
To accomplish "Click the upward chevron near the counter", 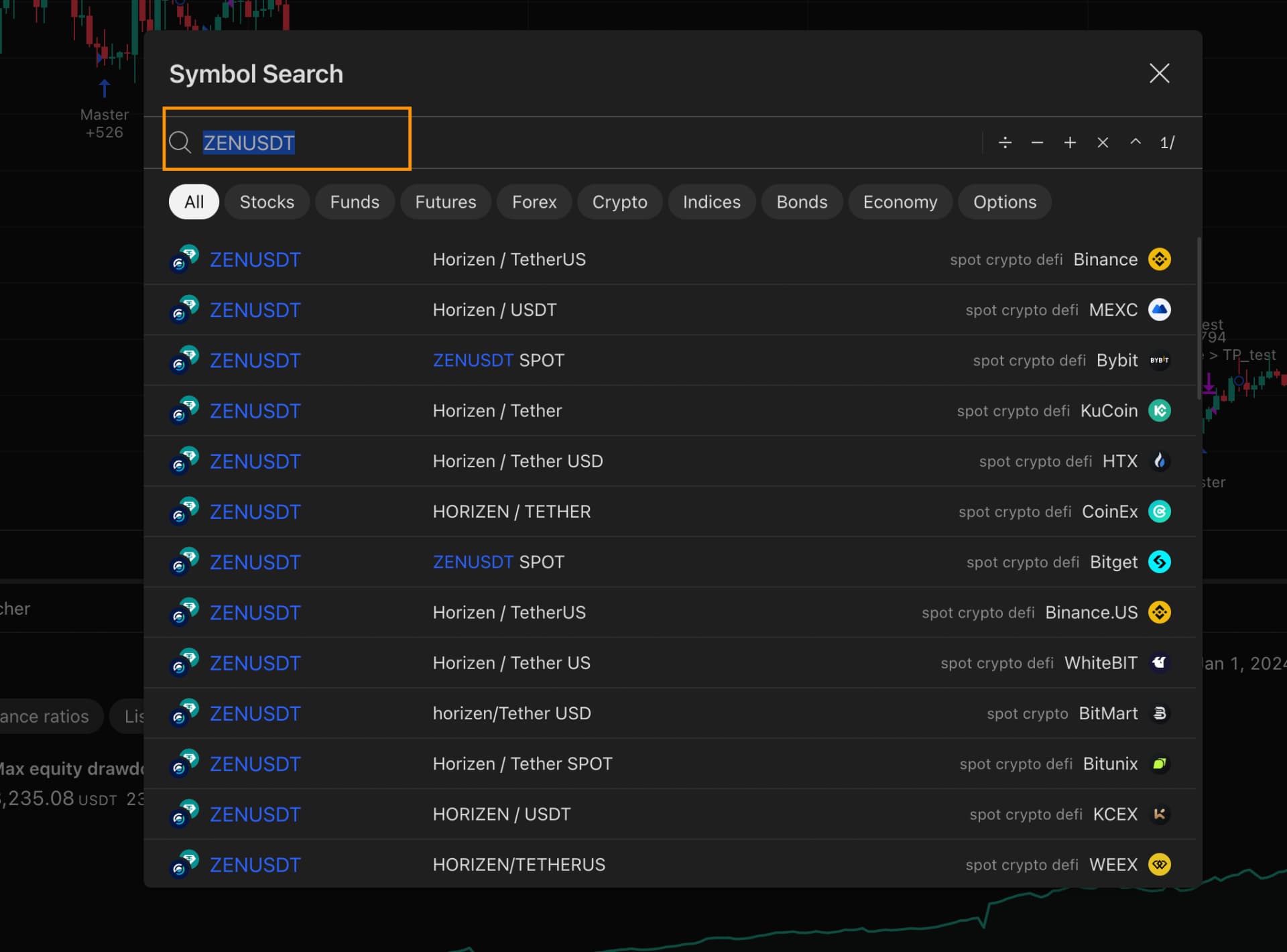I will [x=1136, y=142].
